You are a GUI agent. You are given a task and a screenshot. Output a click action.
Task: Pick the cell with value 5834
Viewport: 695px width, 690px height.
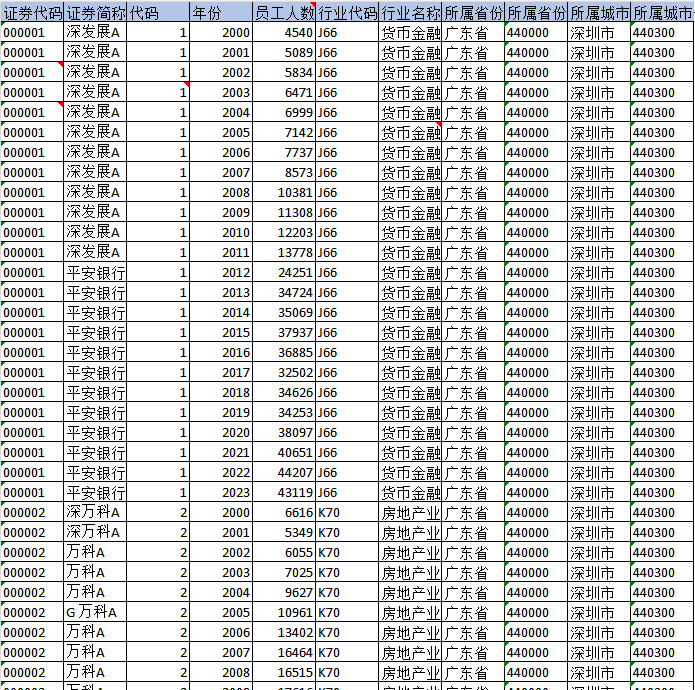284,72
